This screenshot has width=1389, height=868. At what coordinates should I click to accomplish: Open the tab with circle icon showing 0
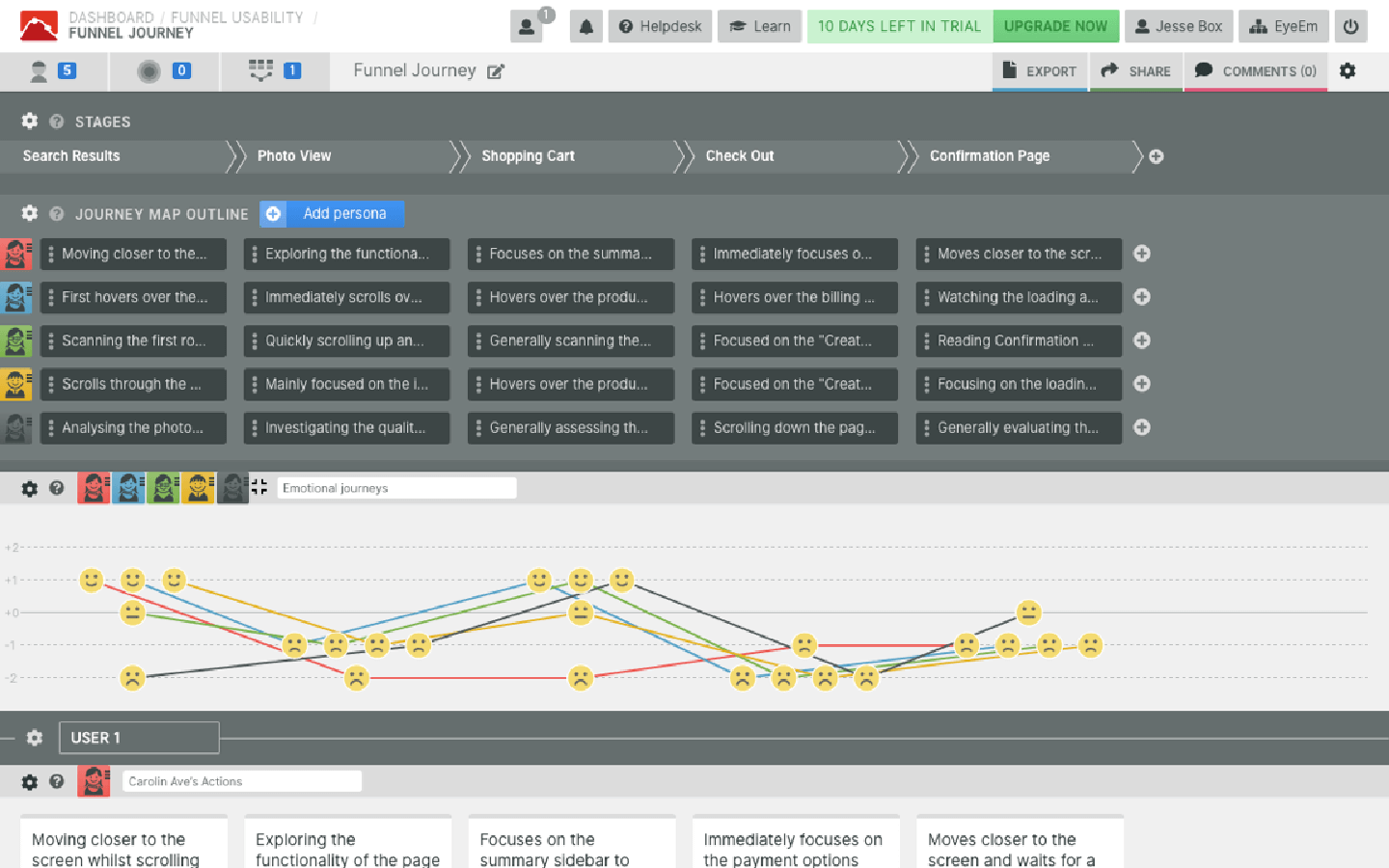pyautogui.click(x=165, y=71)
